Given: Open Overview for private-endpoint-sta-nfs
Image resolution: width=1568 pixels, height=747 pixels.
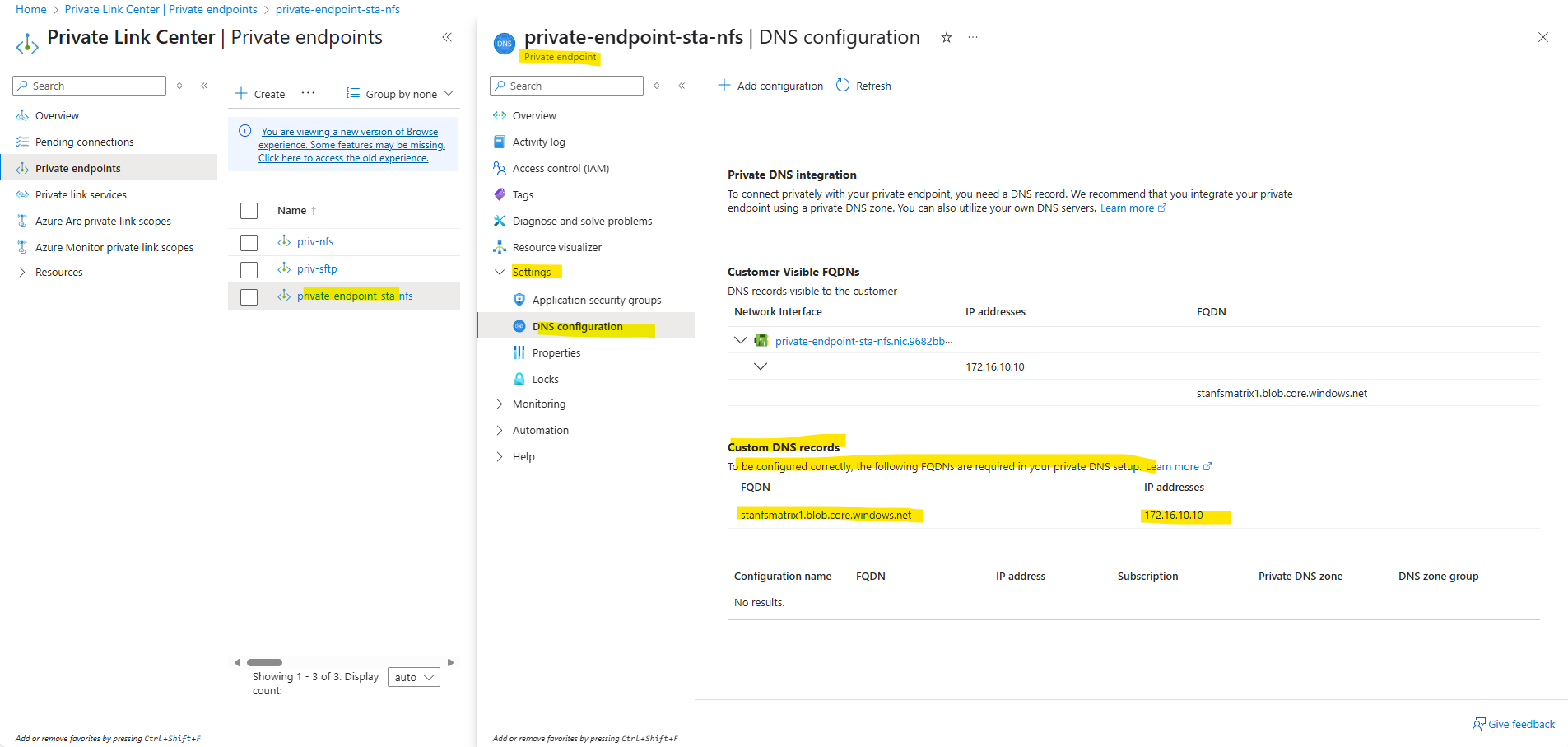Looking at the screenshot, I should pos(534,115).
